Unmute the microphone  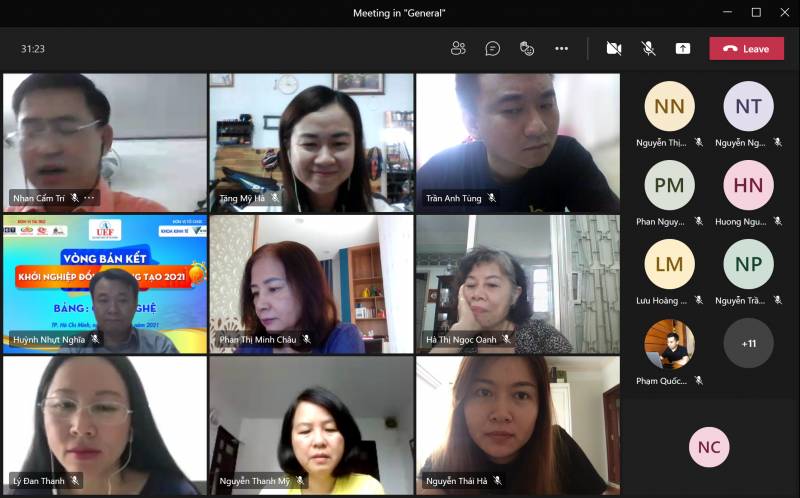pos(648,48)
